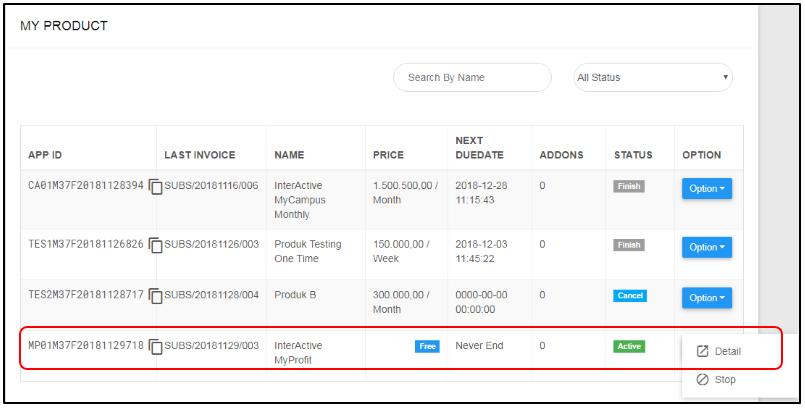Image resolution: width=805 pixels, height=408 pixels.
Task: Expand Option dropdown for Produk Testing One Time
Action: (x=707, y=247)
